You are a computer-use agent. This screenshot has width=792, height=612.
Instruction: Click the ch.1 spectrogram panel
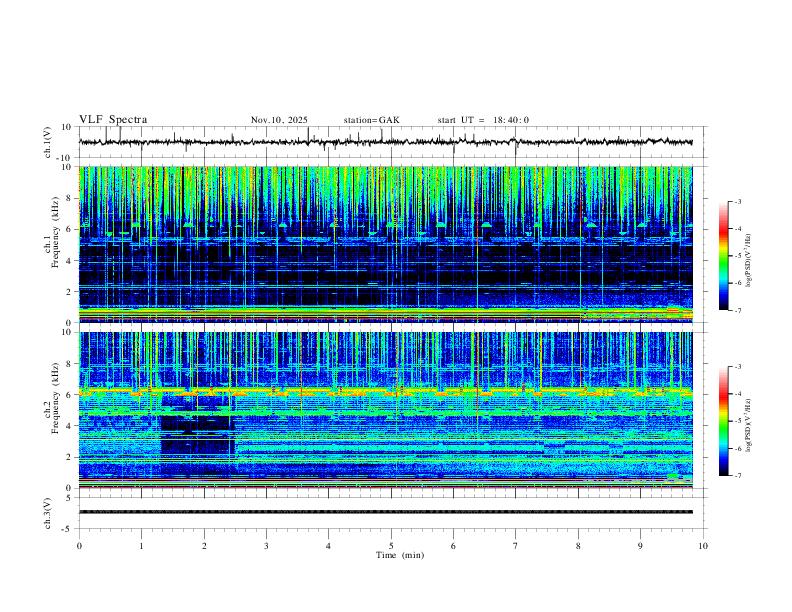[x=385, y=244]
